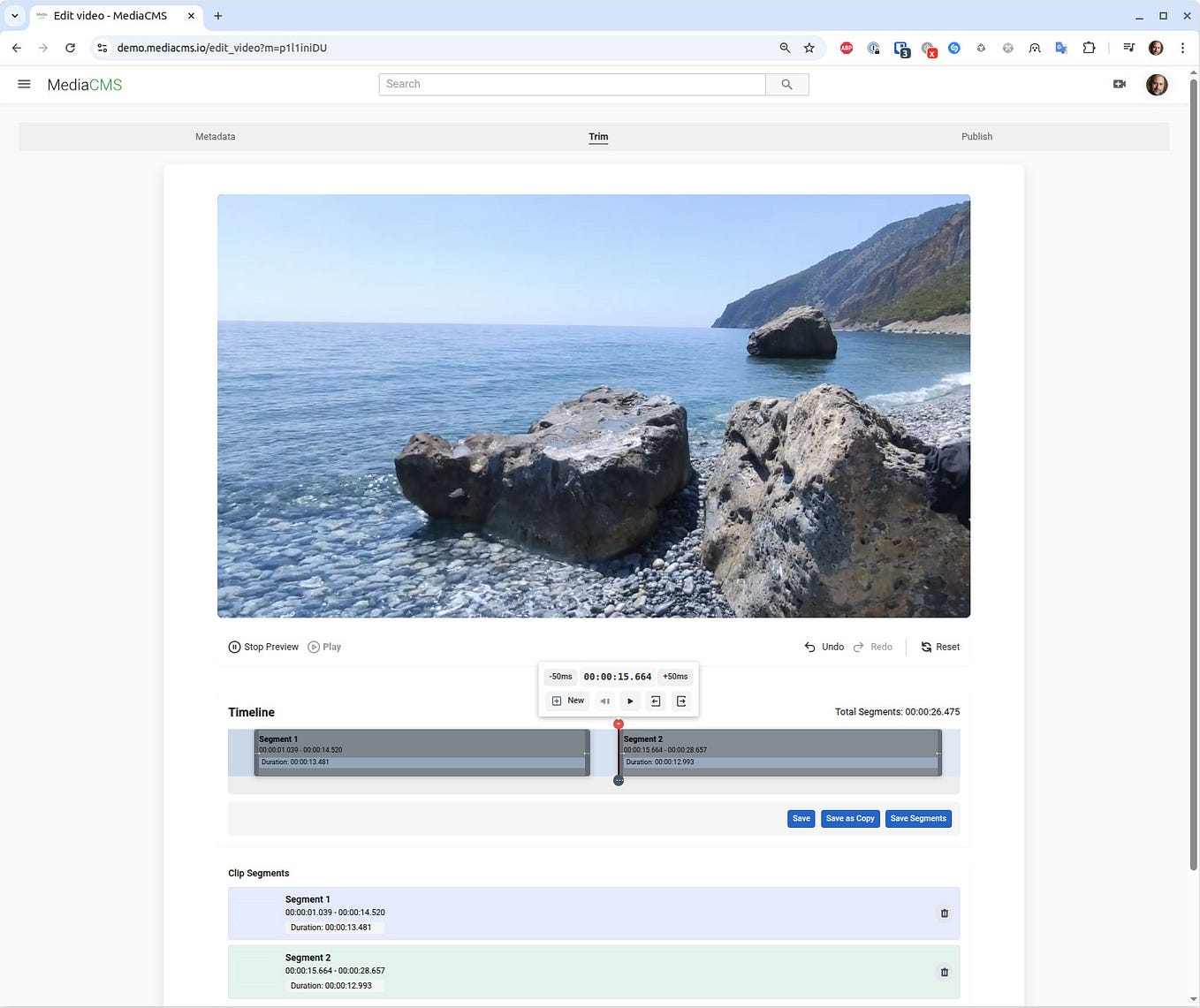
Task: Delete Segment 1 with its trash icon
Action: [x=944, y=913]
